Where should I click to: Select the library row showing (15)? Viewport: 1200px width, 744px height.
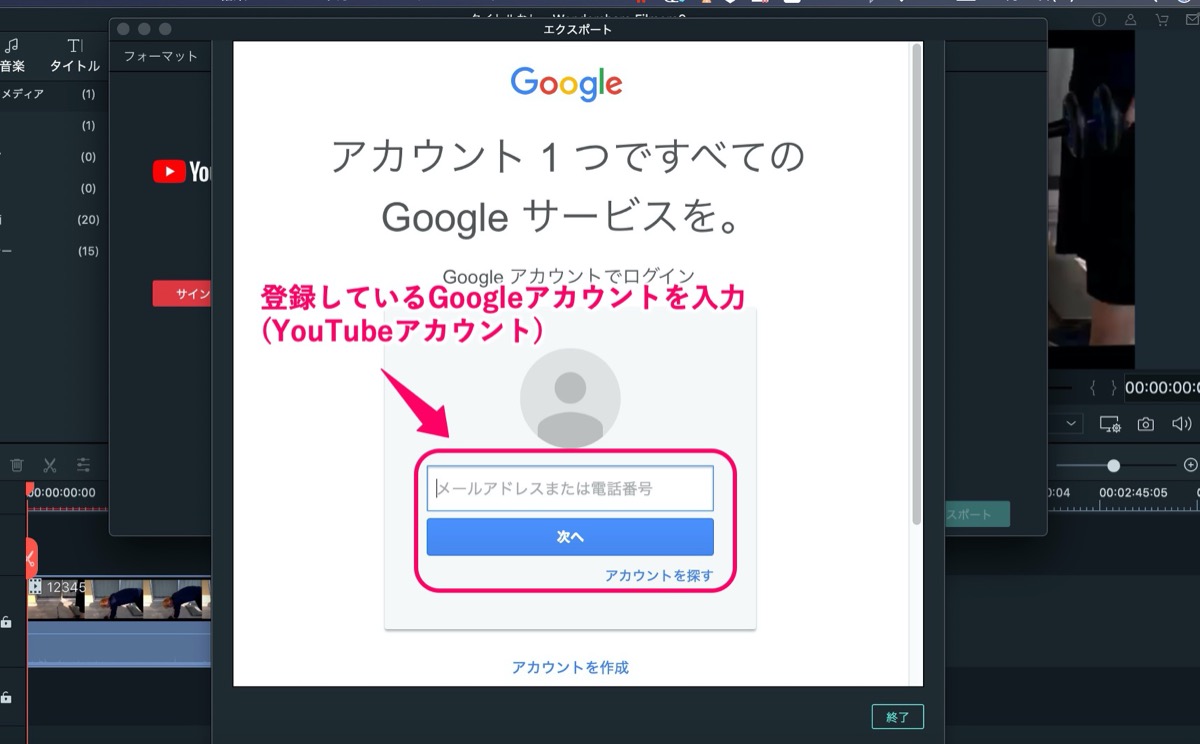tap(52, 251)
